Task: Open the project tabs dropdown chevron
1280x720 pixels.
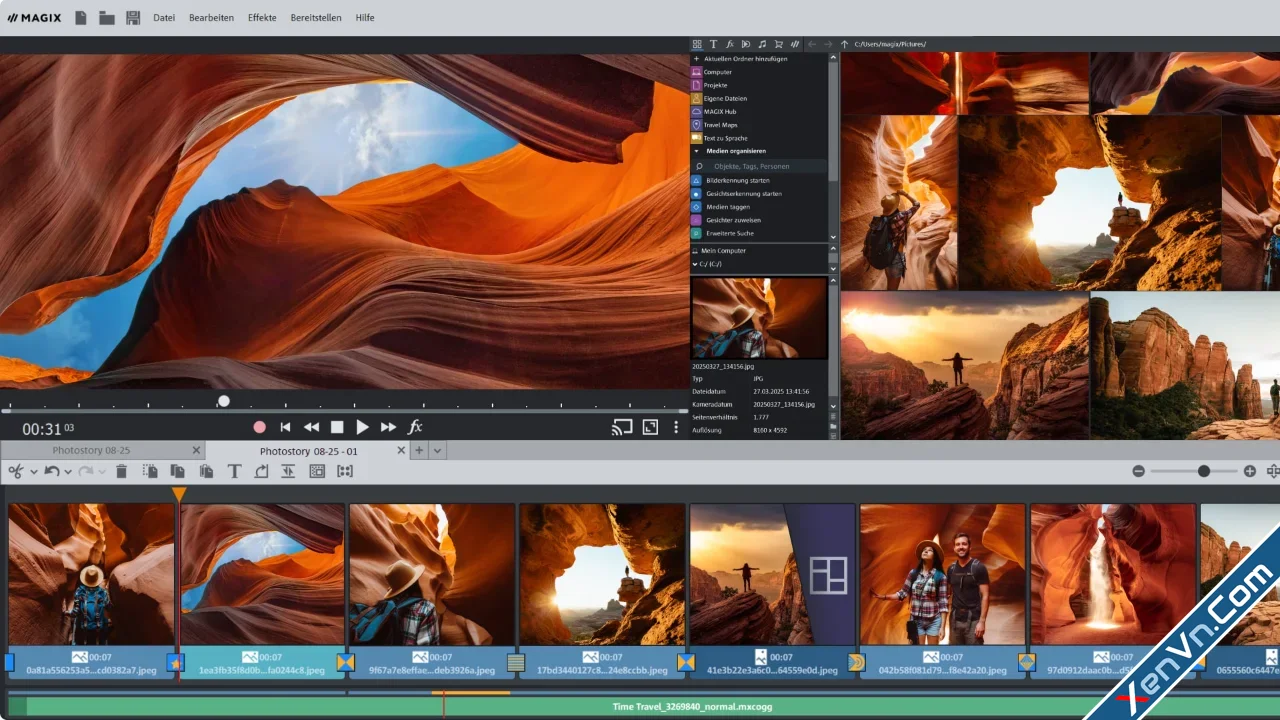Action: click(x=437, y=451)
